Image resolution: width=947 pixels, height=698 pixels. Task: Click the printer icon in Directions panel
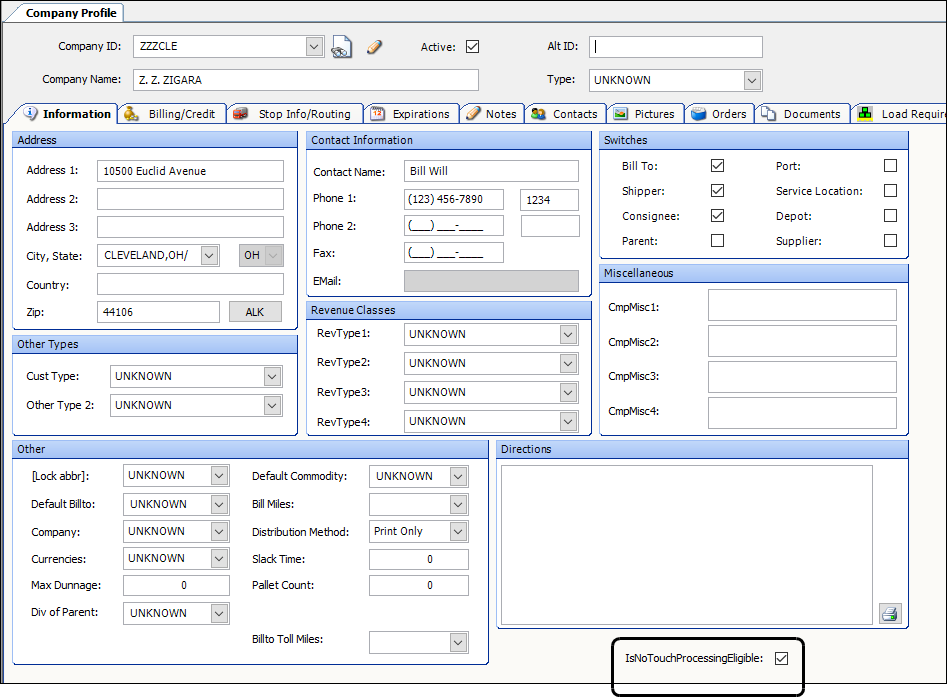(x=889, y=613)
